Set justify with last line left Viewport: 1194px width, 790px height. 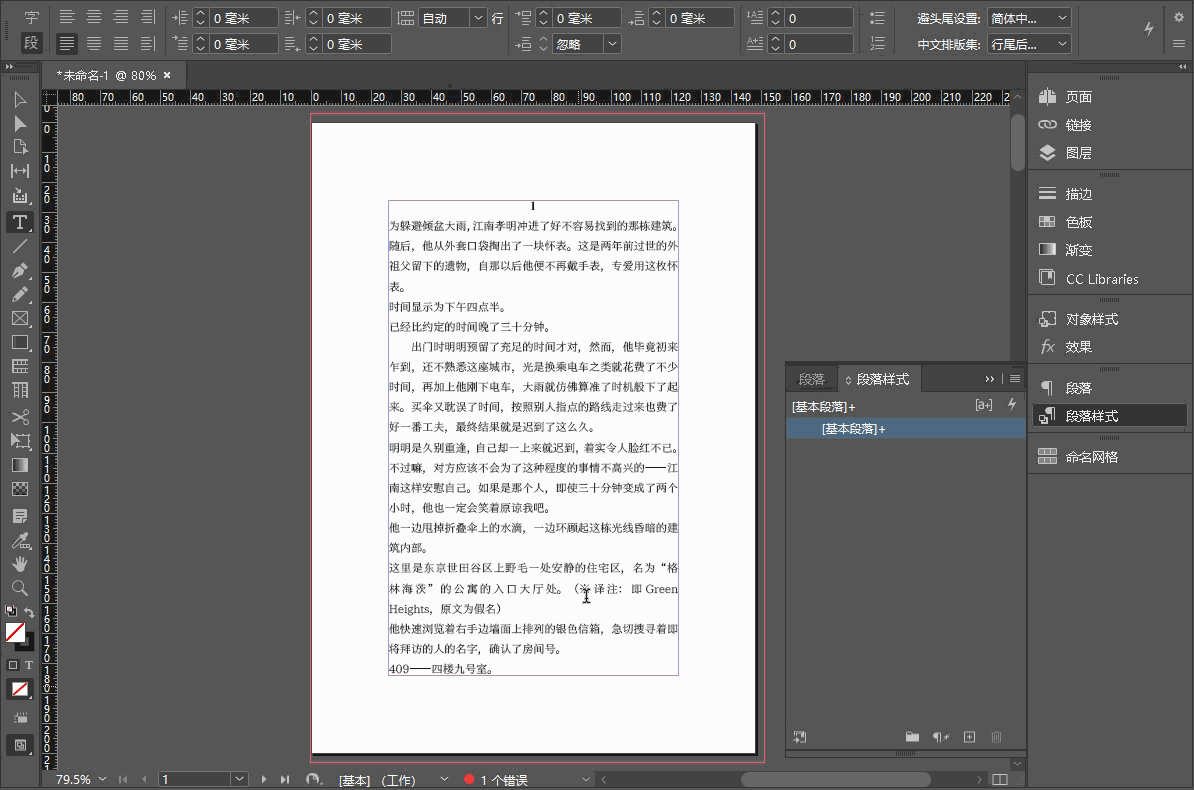67,43
